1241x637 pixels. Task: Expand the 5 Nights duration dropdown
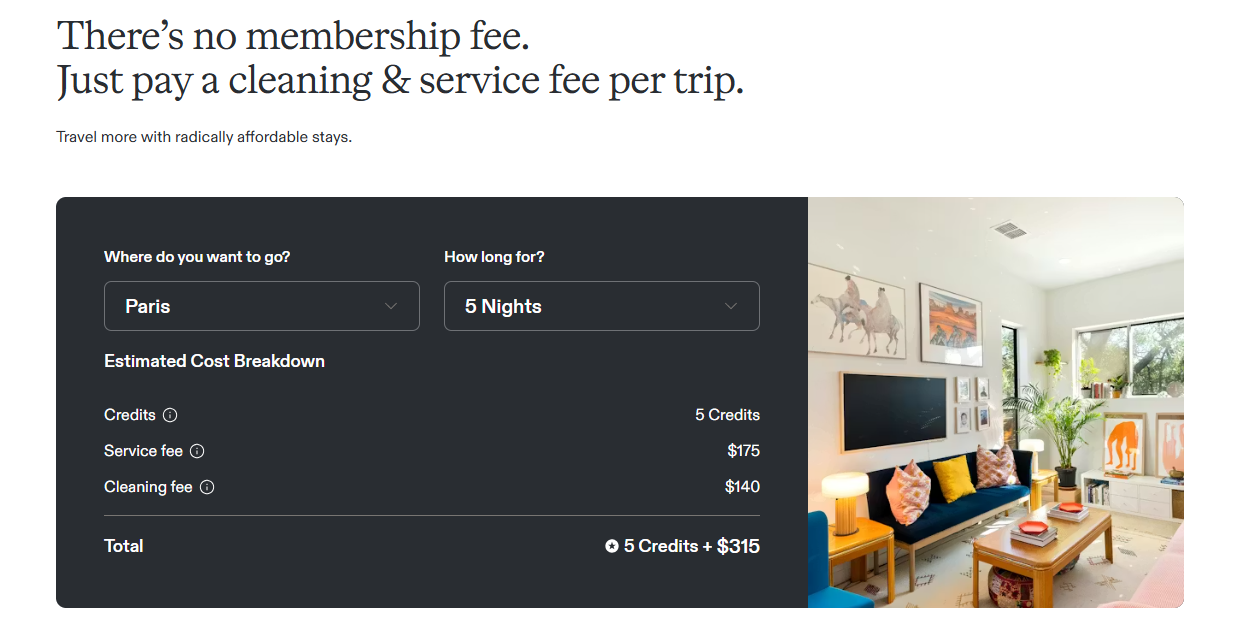(x=601, y=306)
